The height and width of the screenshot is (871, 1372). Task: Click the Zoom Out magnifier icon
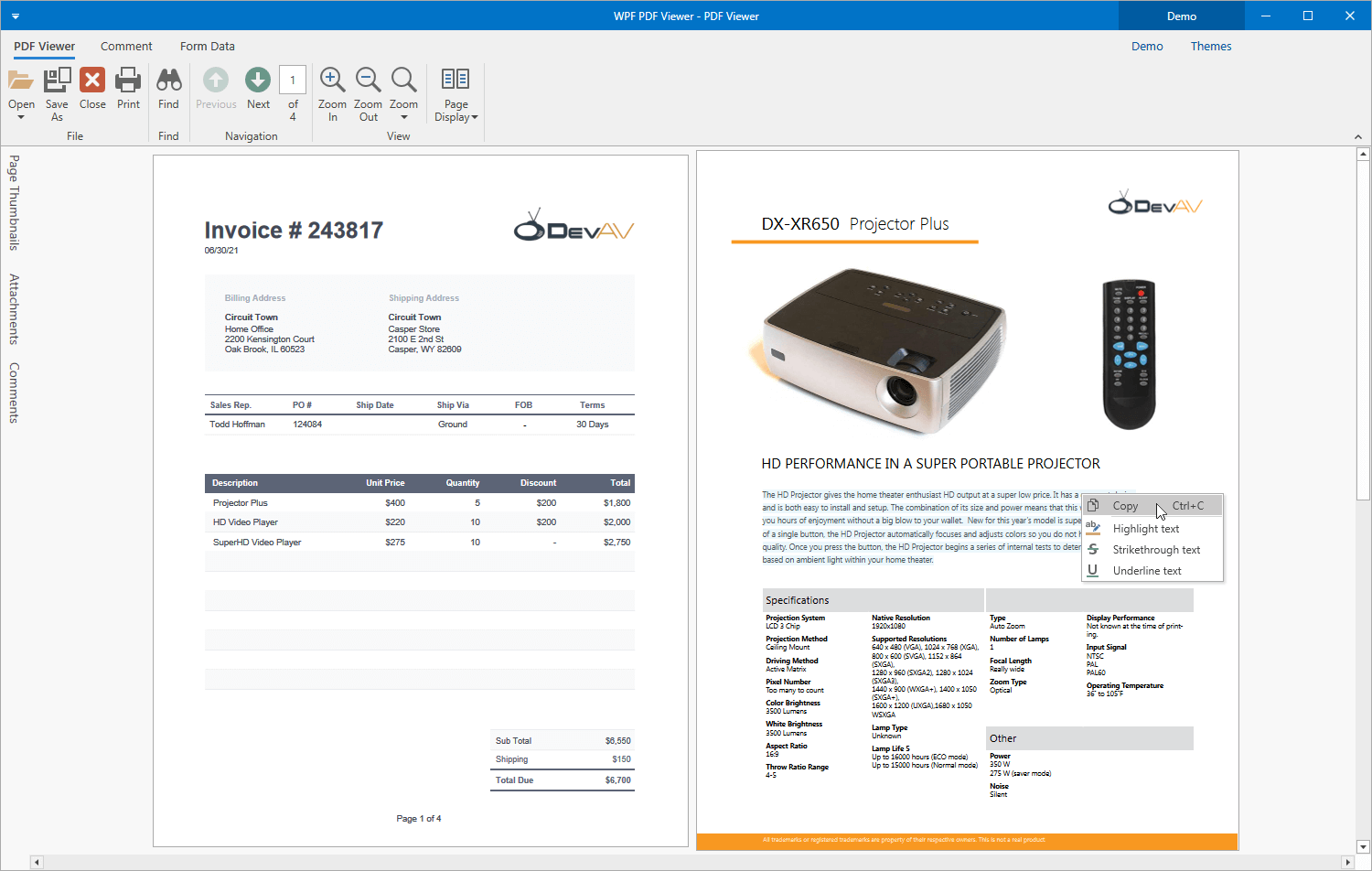point(368,81)
